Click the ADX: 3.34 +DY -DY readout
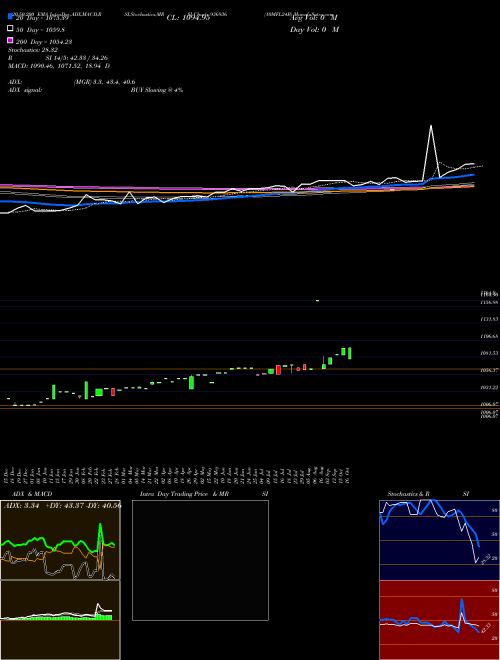 [62, 506]
